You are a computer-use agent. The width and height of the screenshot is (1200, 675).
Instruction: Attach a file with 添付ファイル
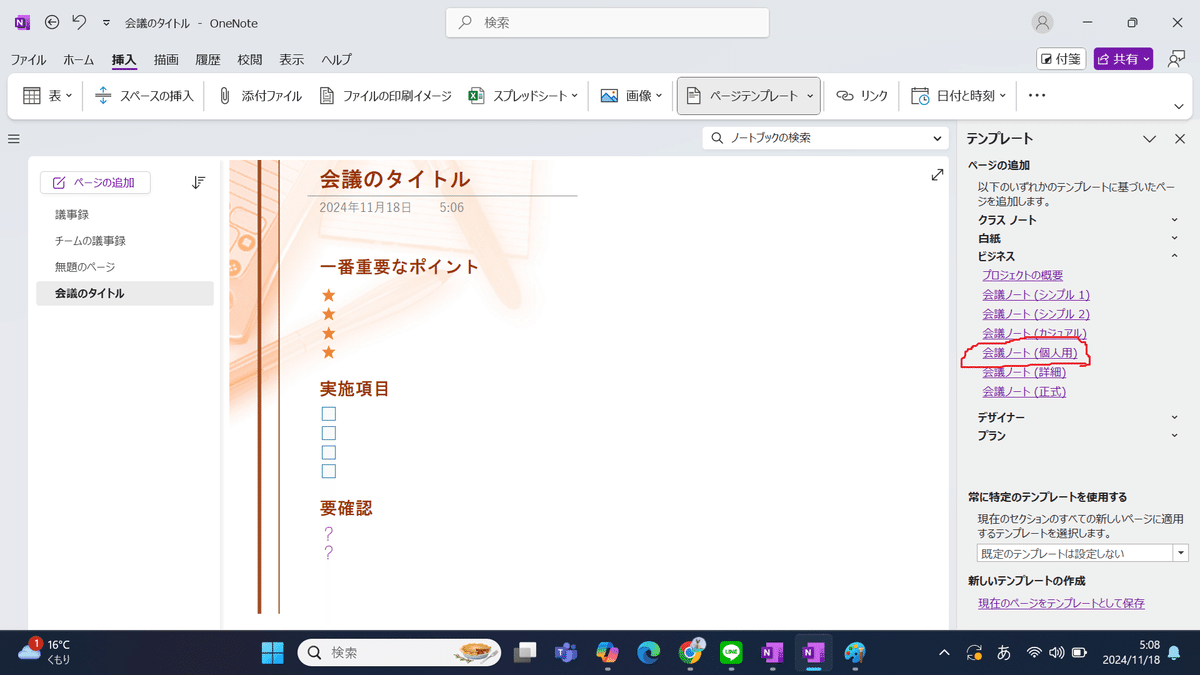(x=264, y=95)
